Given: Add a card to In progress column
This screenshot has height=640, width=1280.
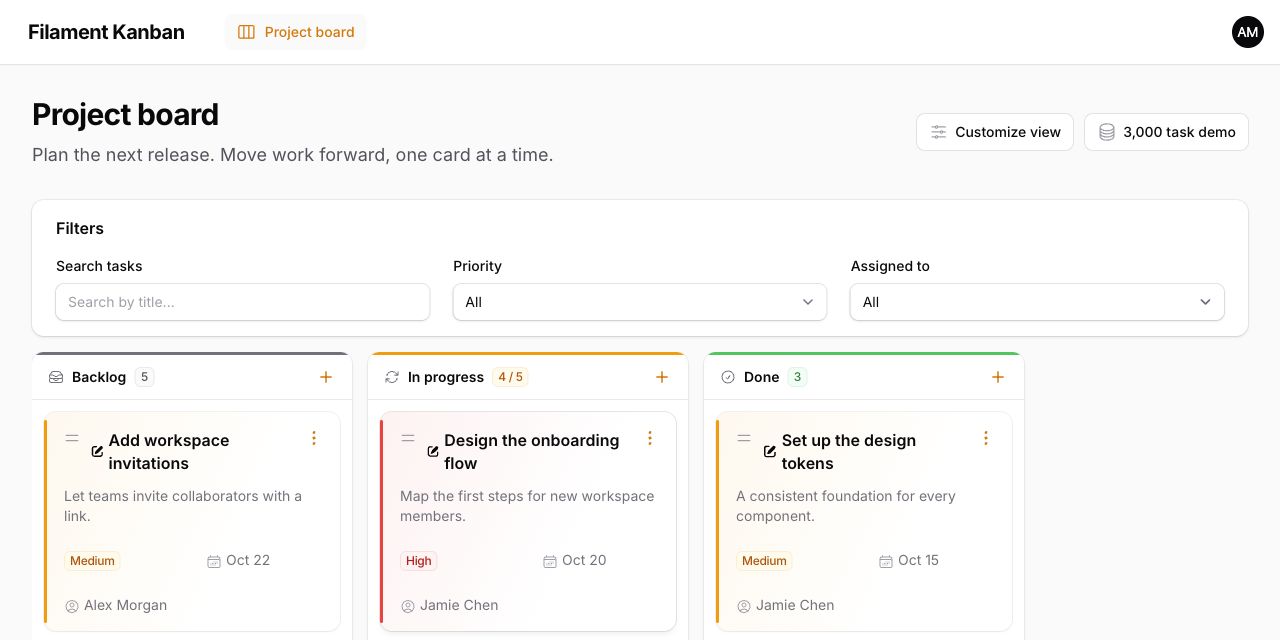Looking at the screenshot, I should click(662, 377).
